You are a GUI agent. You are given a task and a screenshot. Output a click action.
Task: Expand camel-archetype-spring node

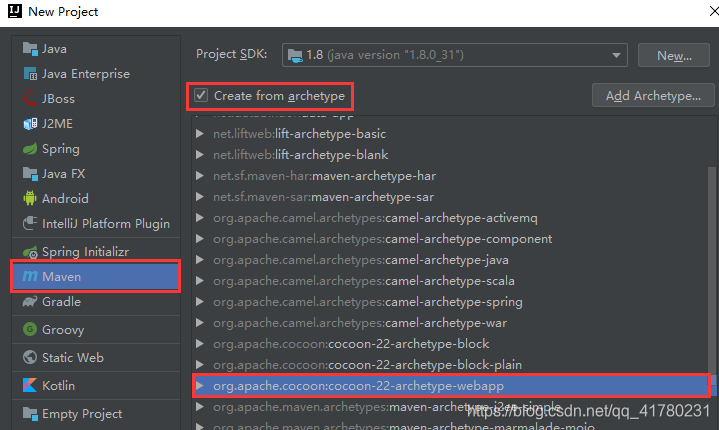(x=199, y=302)
